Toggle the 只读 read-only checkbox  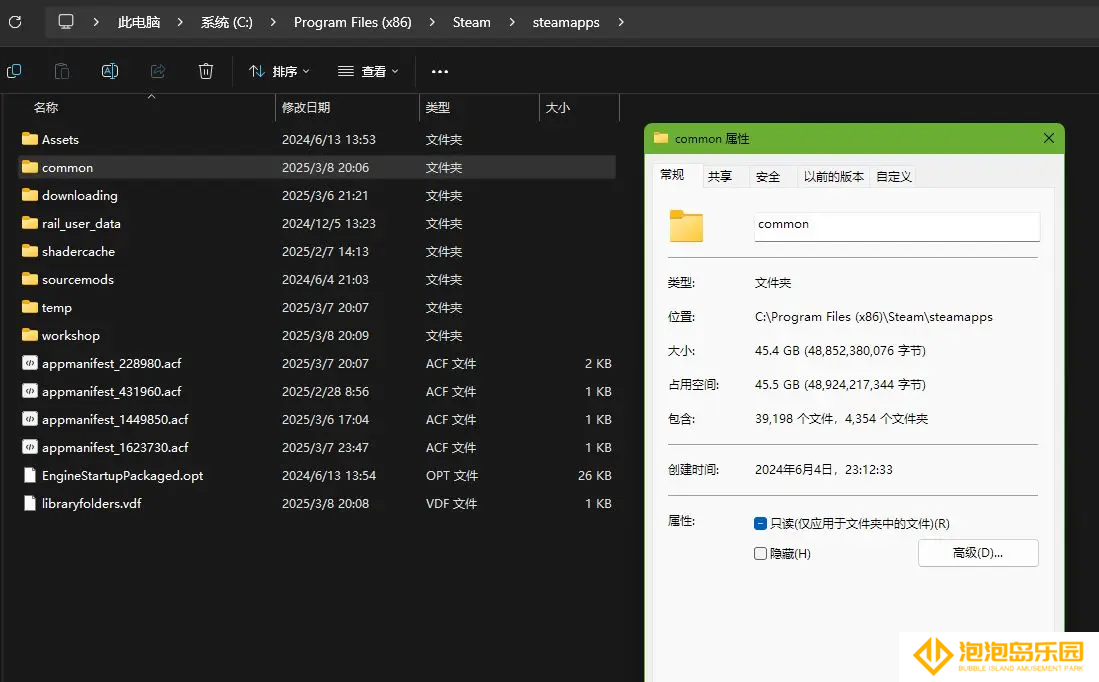pos(760,524)
